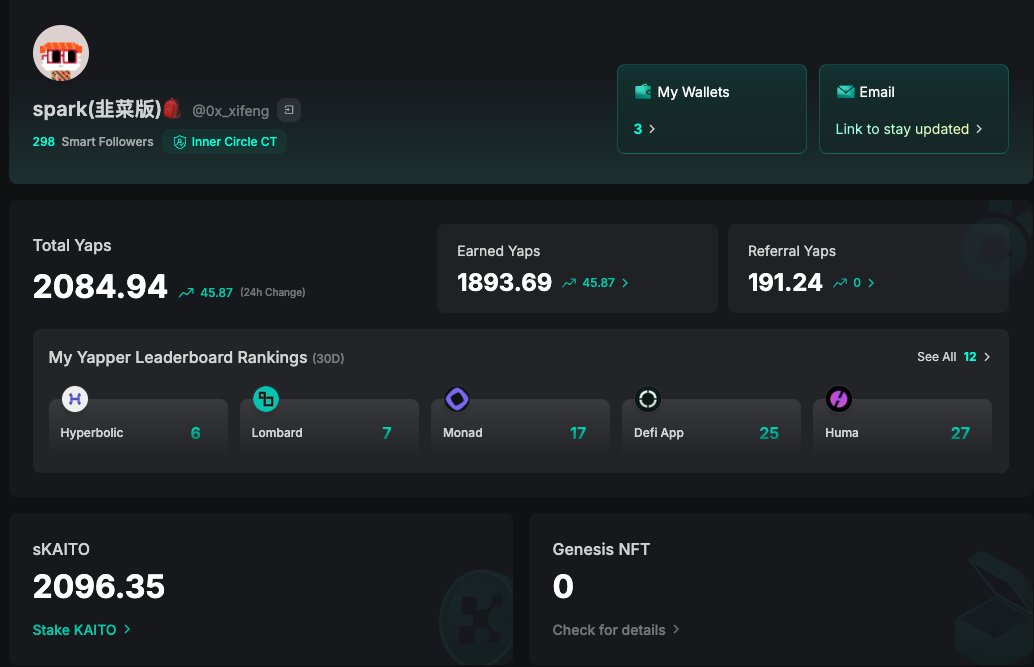1034x667 pixels.
Task: Click chevron after Link to stay updated
Action: (x=979, y=129)
